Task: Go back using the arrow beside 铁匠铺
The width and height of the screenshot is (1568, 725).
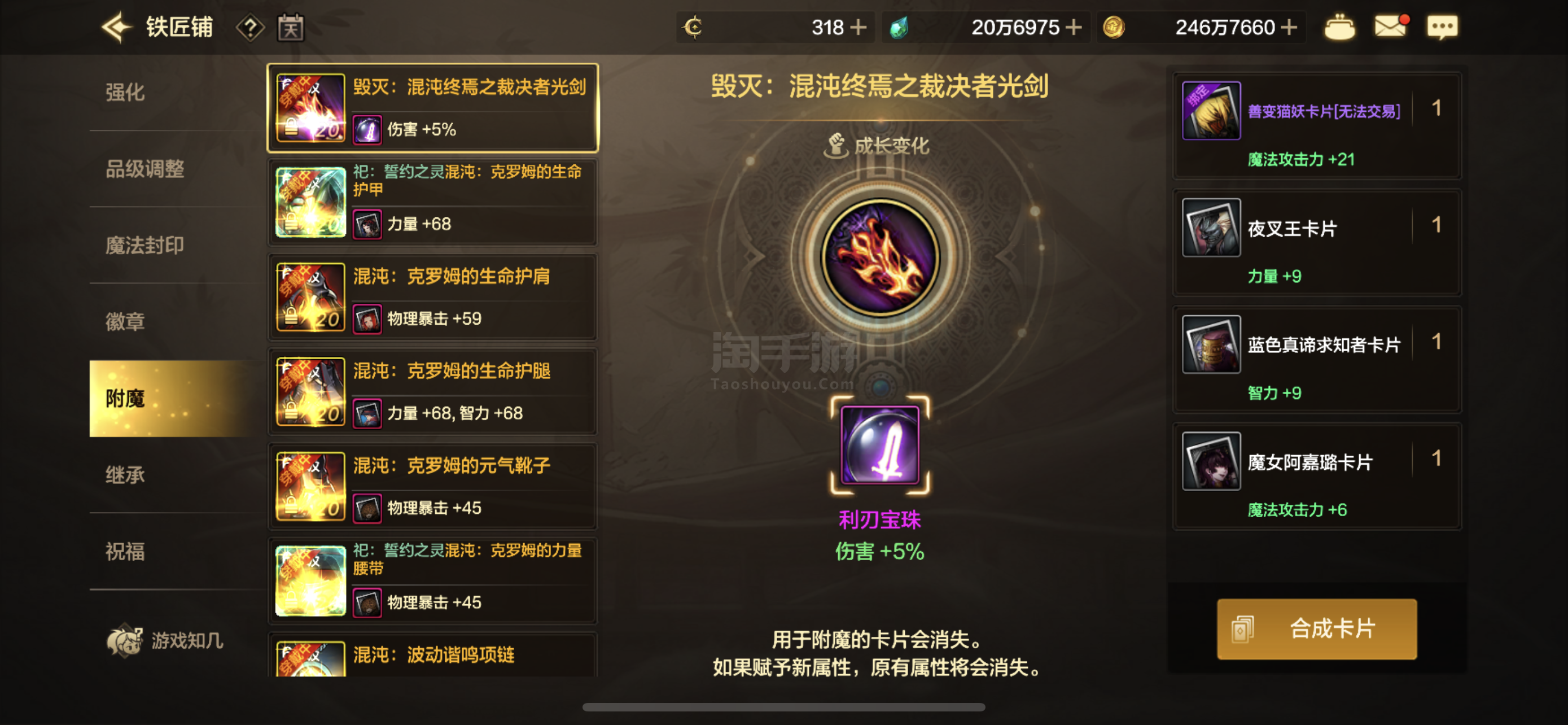Action: (x=116, y=28)
